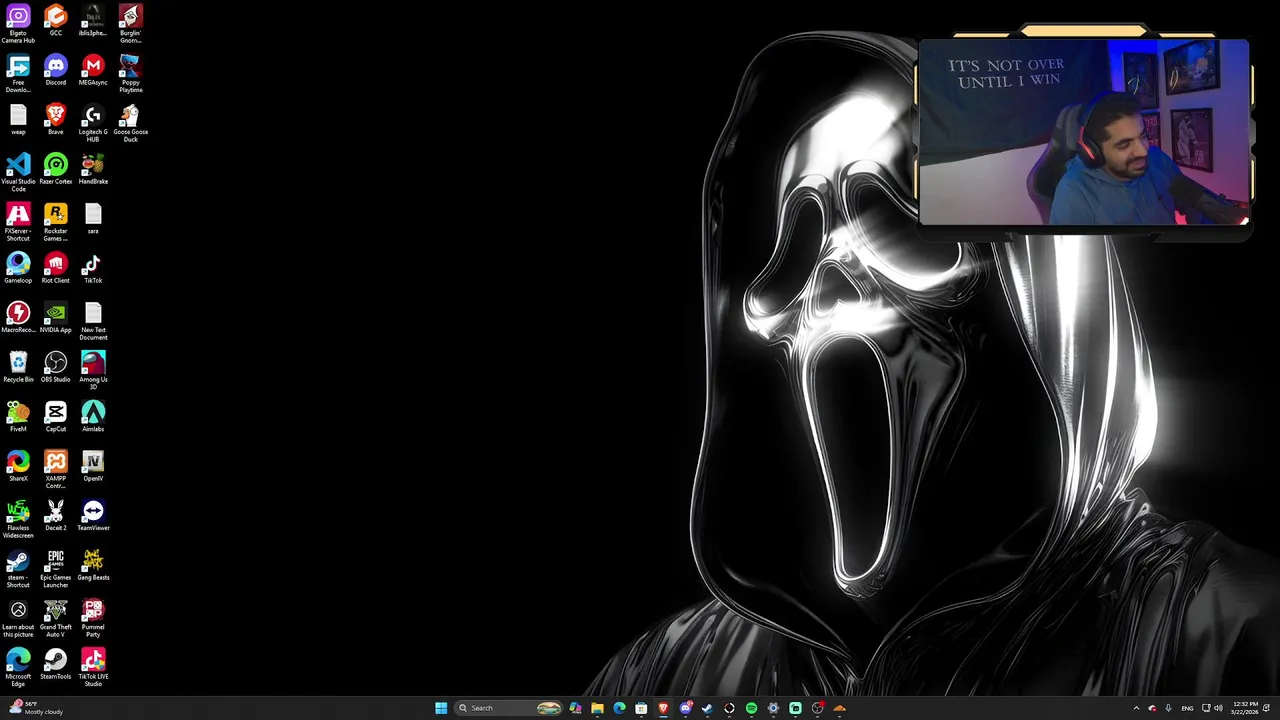Screen dimensions: 1280x720
Task: Open the NVIDIA App desktop shortcut
Action: [x=56, y=318]
